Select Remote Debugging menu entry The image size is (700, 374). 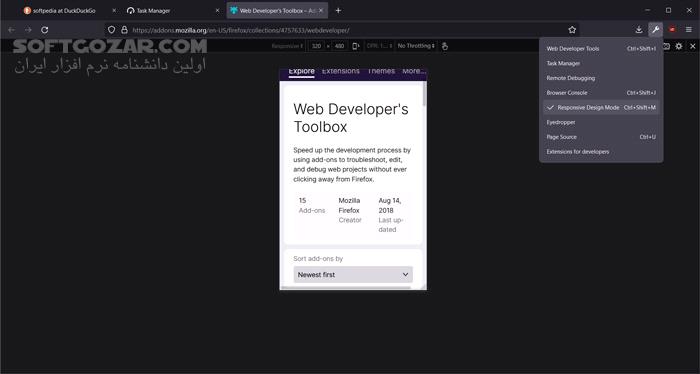[601, 78]
